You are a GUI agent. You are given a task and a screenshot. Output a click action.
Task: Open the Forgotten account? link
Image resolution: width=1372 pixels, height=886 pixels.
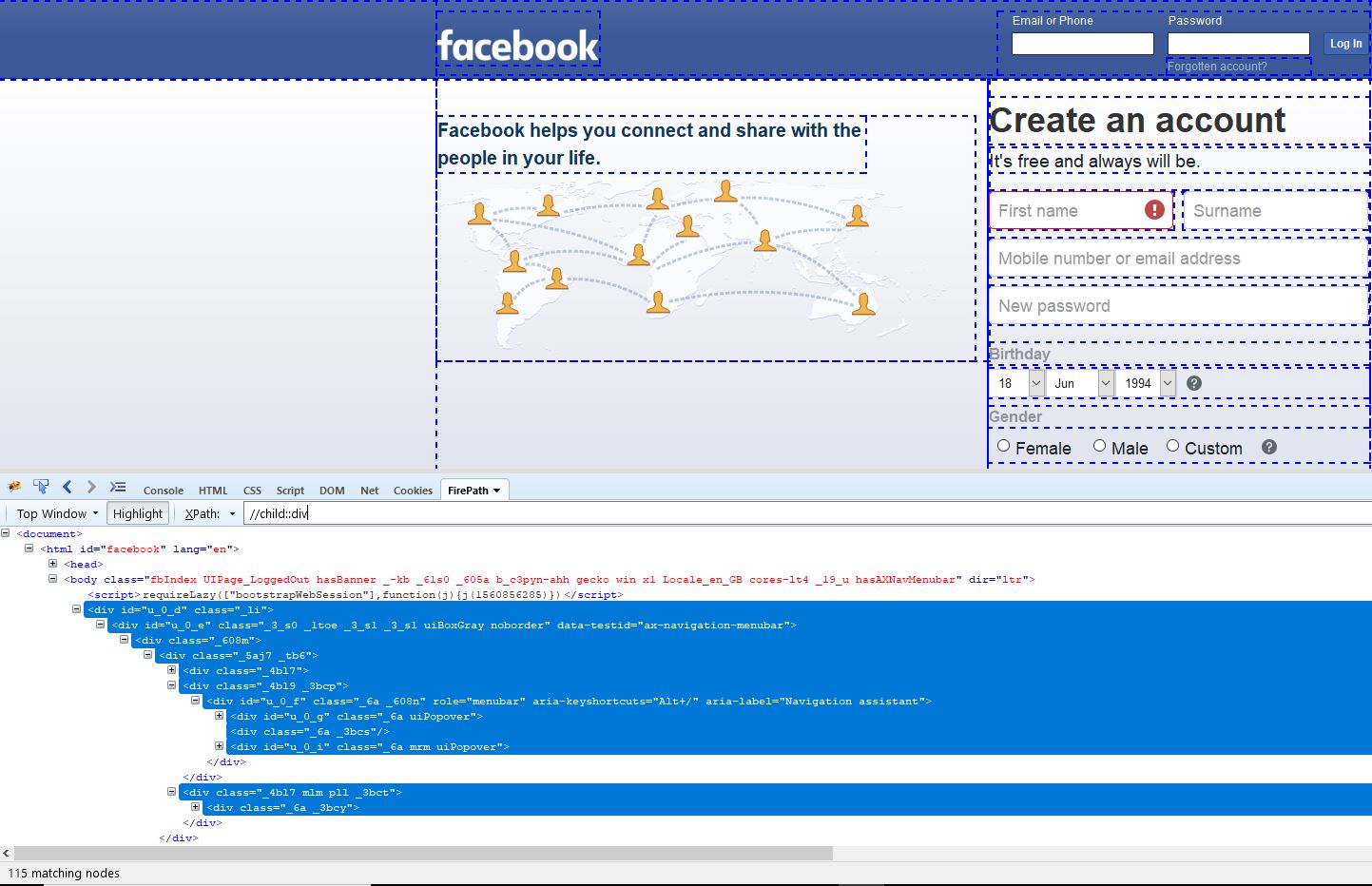(x=1217, y=67)
